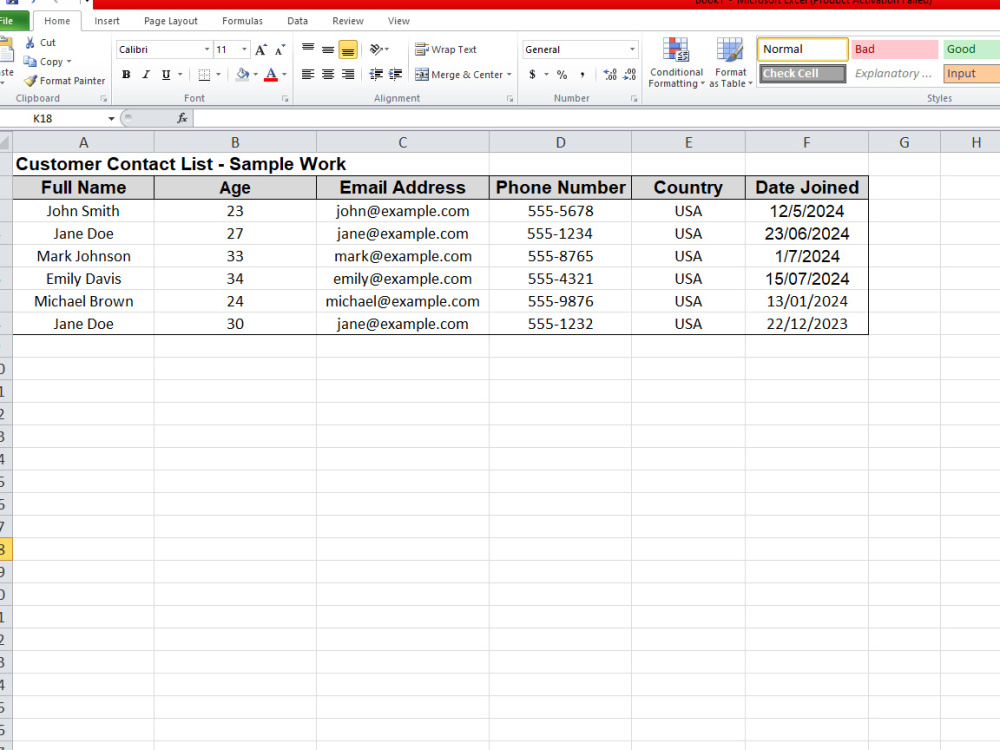Decrease indent of cell content
The width and height of the screenshot is (1000, 750).
[376, 75]
